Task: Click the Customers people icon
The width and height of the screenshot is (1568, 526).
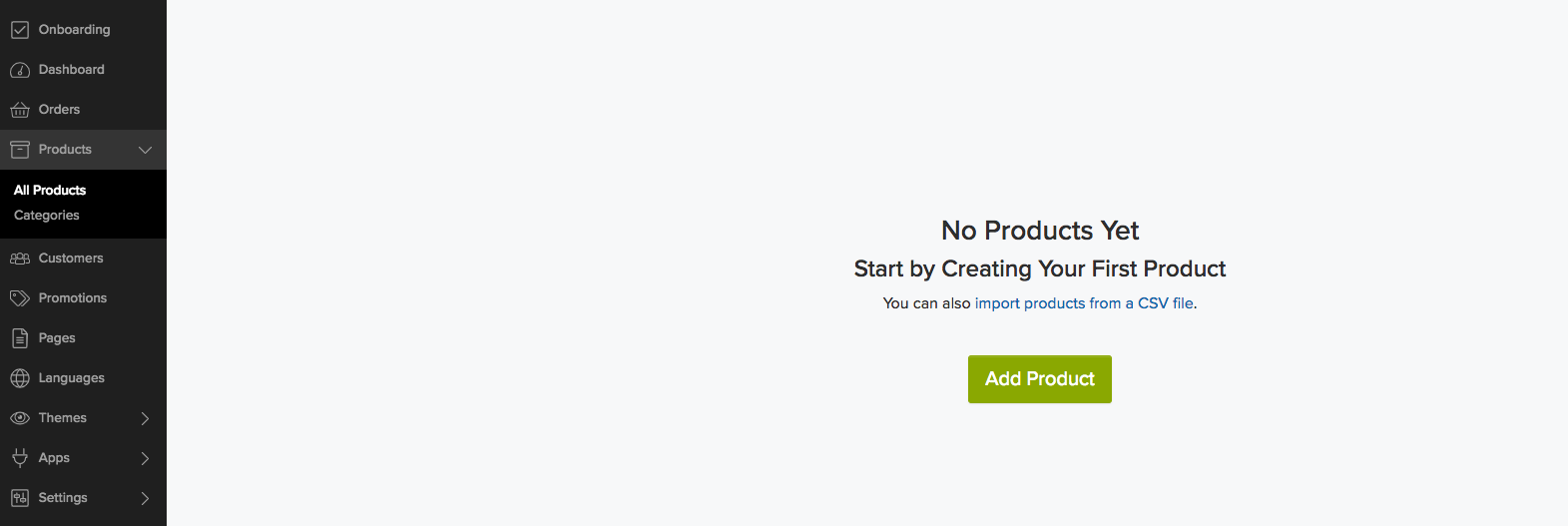Action: [20, 259]
